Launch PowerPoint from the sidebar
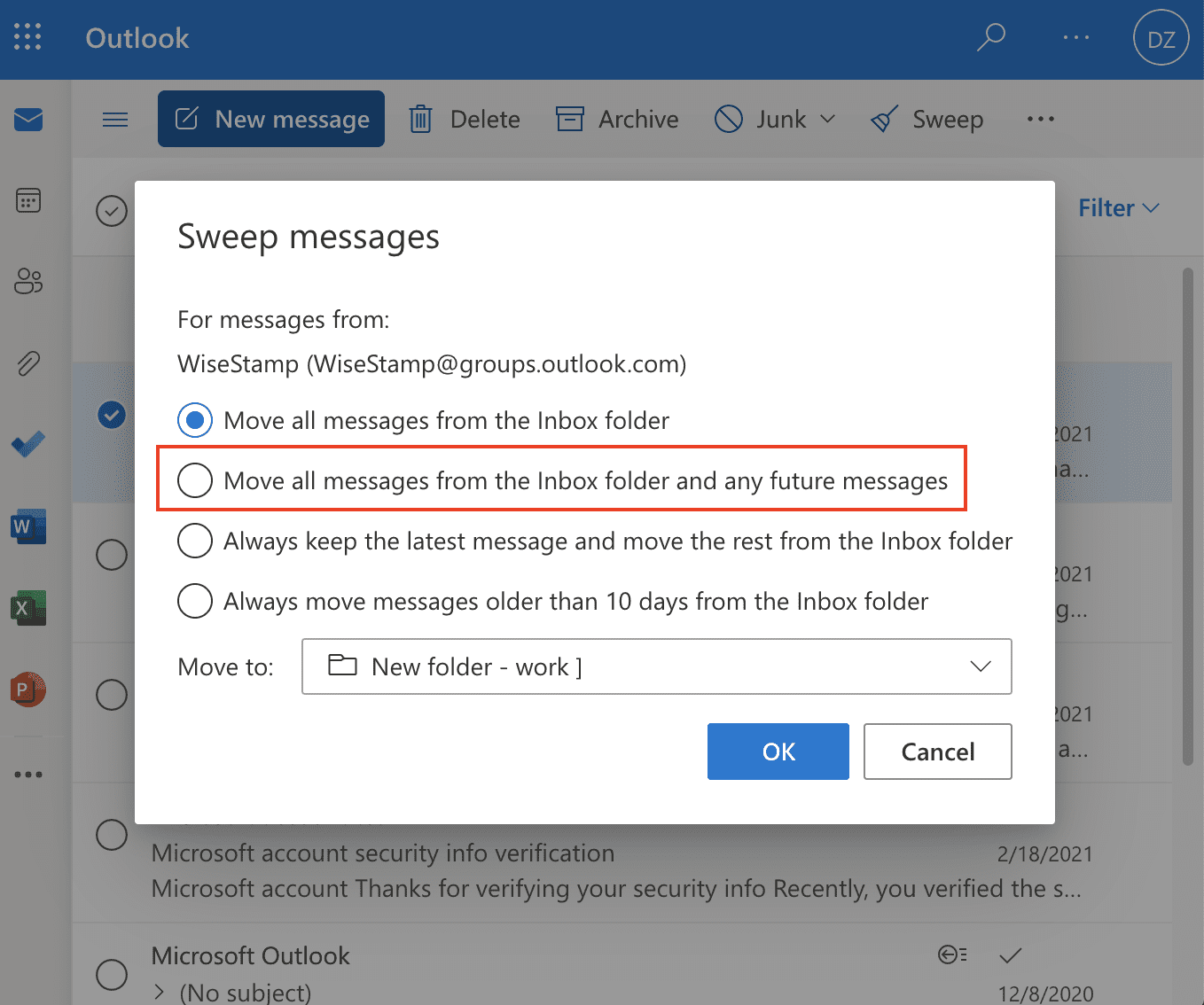 28,689
